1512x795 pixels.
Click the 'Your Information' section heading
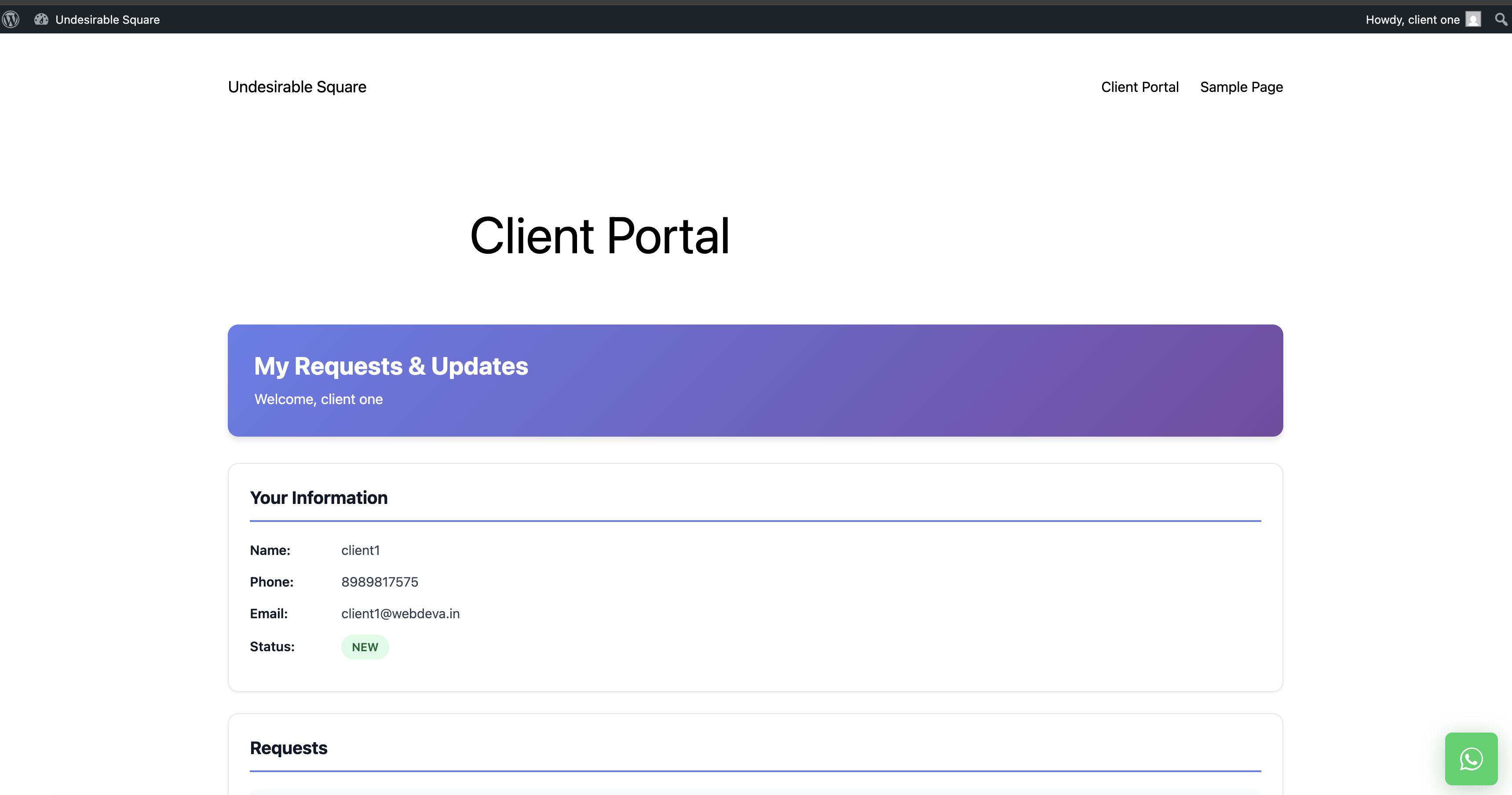point(319,498)
